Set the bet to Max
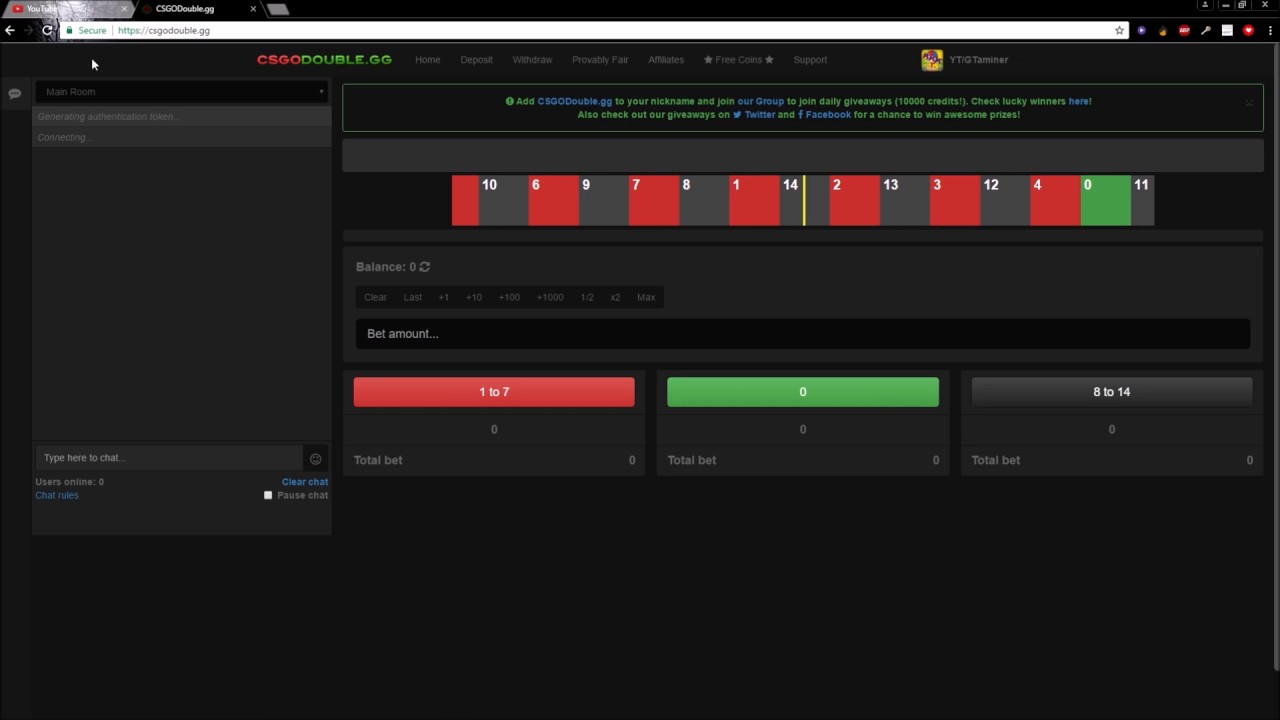 click(x=646, y=297)
